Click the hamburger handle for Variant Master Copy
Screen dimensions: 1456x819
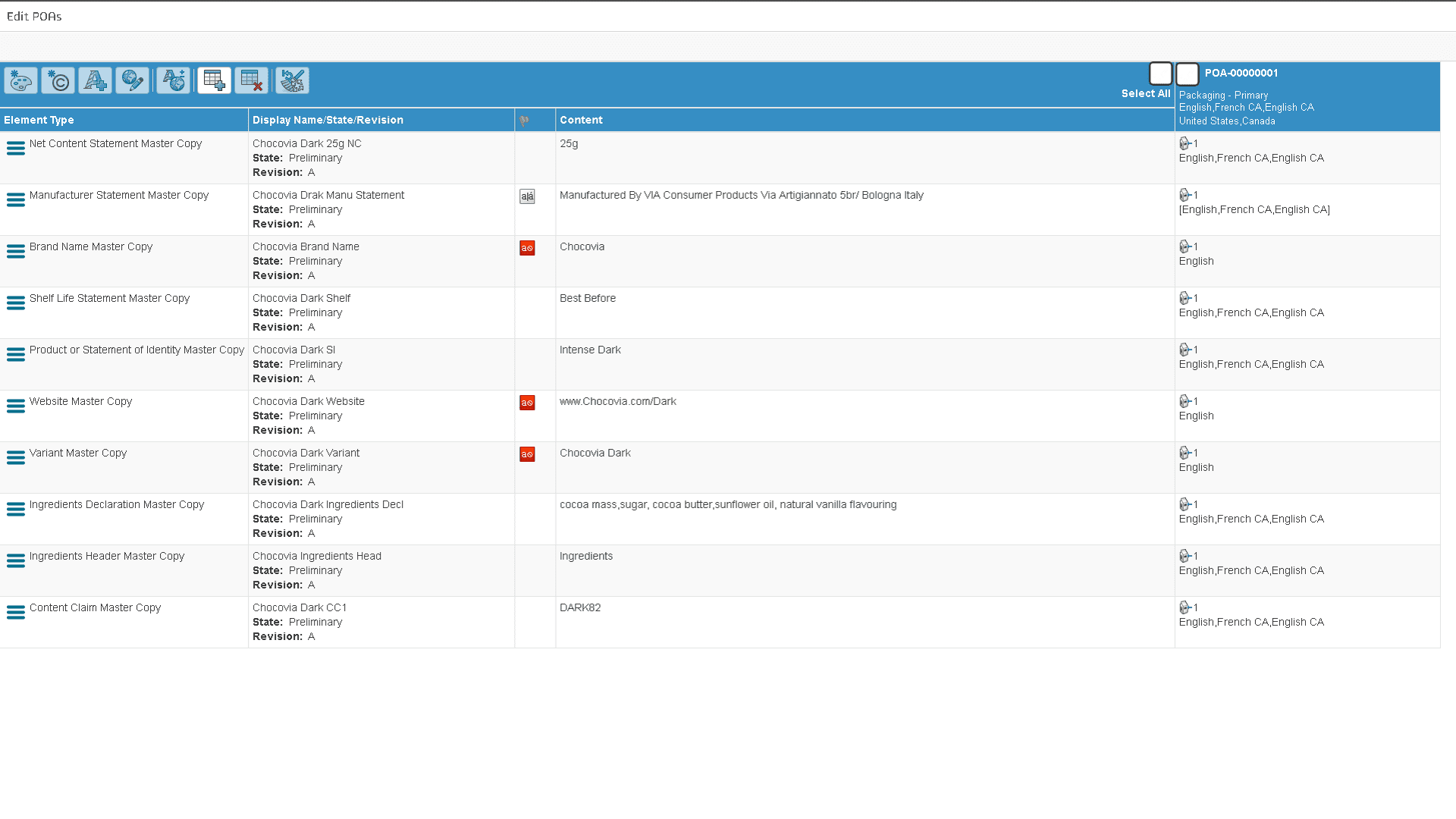point(15,458)
